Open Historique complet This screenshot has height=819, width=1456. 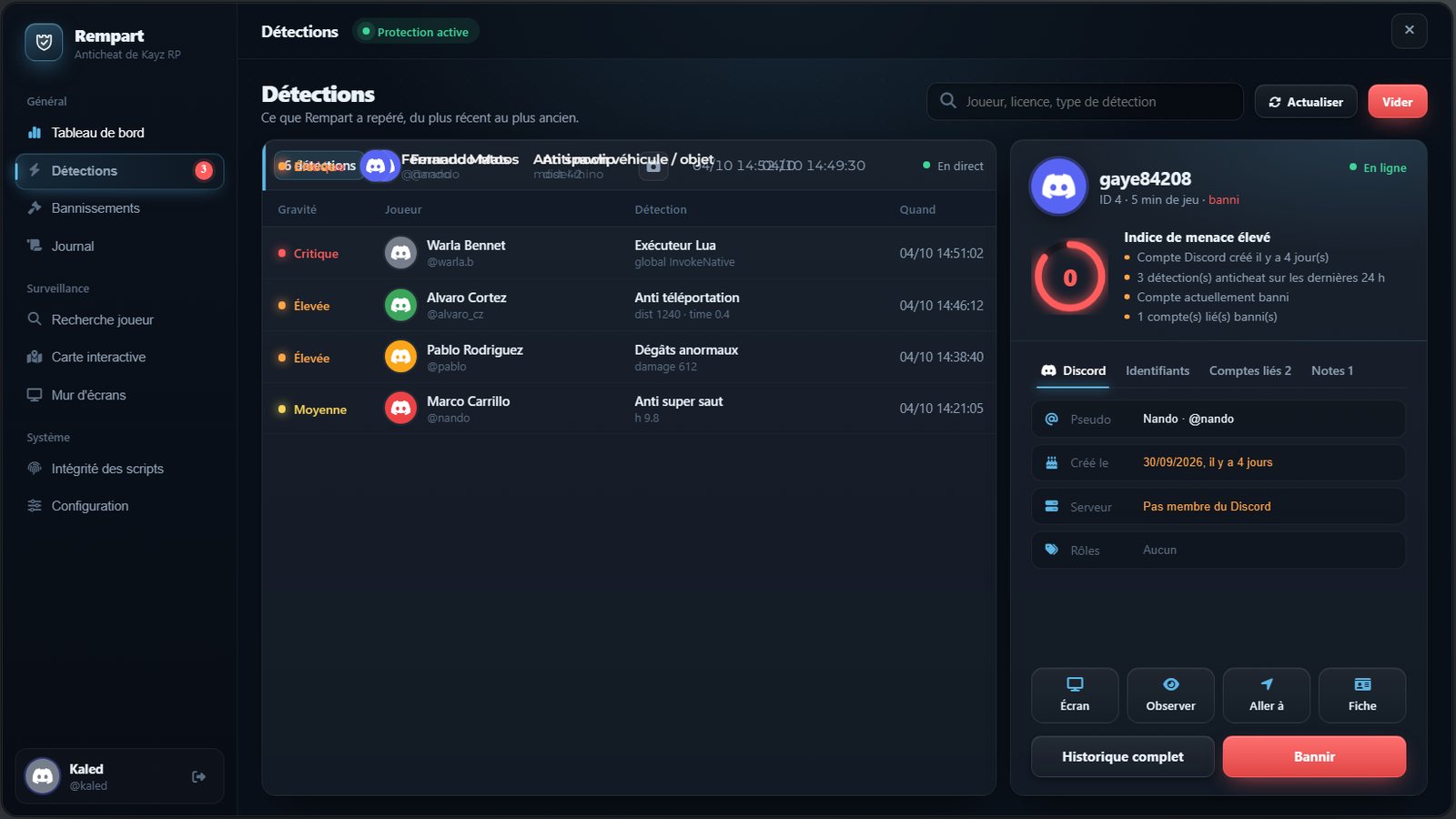[1123, 757]
